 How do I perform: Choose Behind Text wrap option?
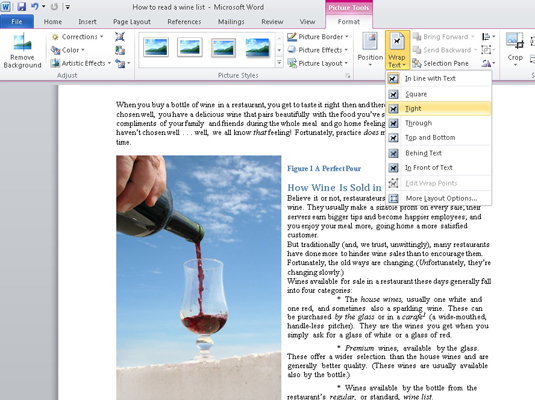(x=439, y=153)
